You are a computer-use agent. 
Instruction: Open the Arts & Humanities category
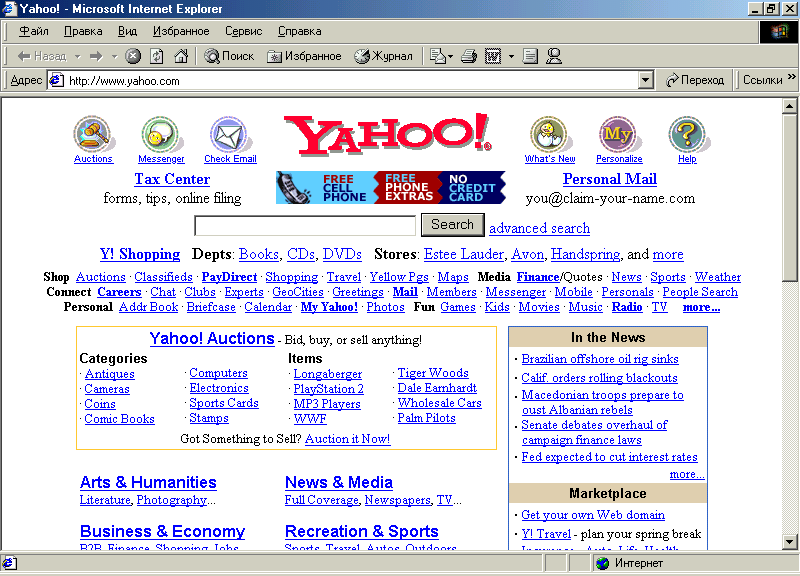pyautogui.click(x=148, y=482)
